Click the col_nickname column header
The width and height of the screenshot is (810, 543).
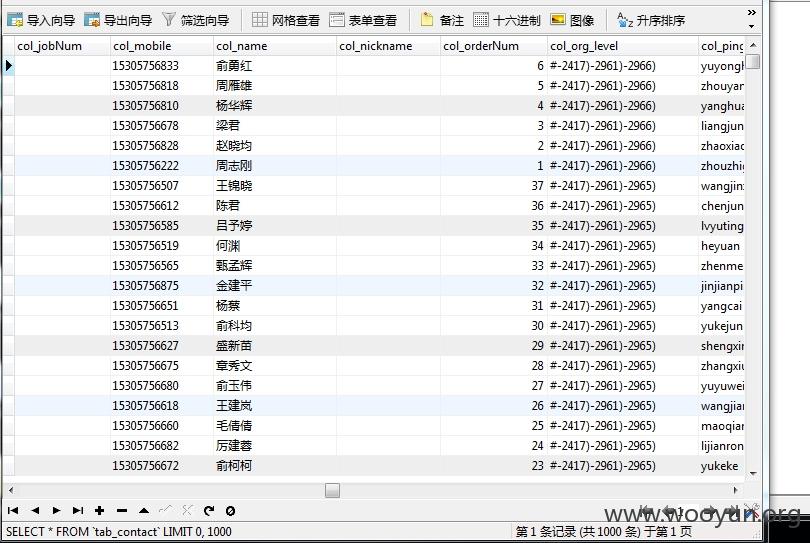[388, 46]
